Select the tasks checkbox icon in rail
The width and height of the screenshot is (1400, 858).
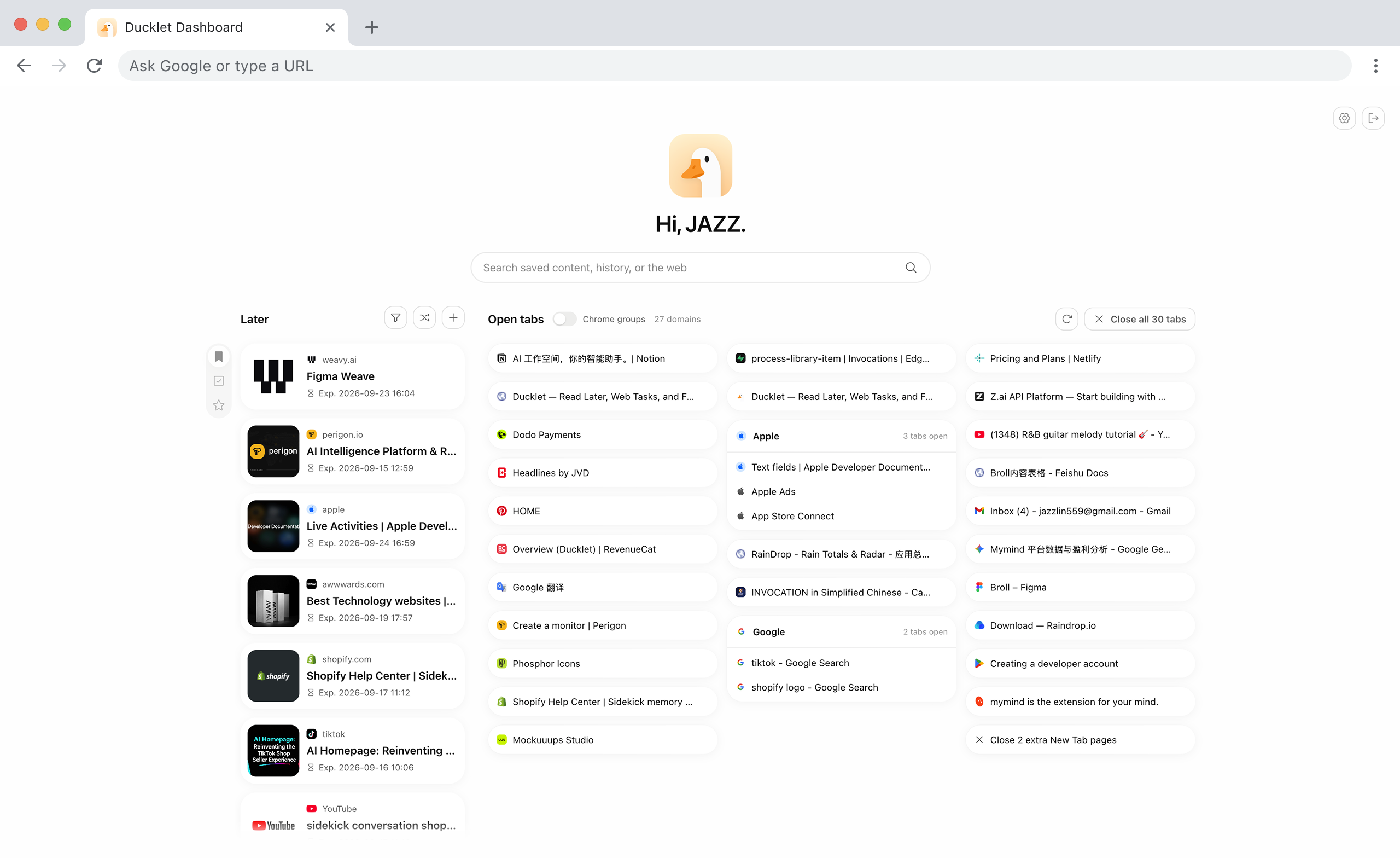[x=219, y=381]
